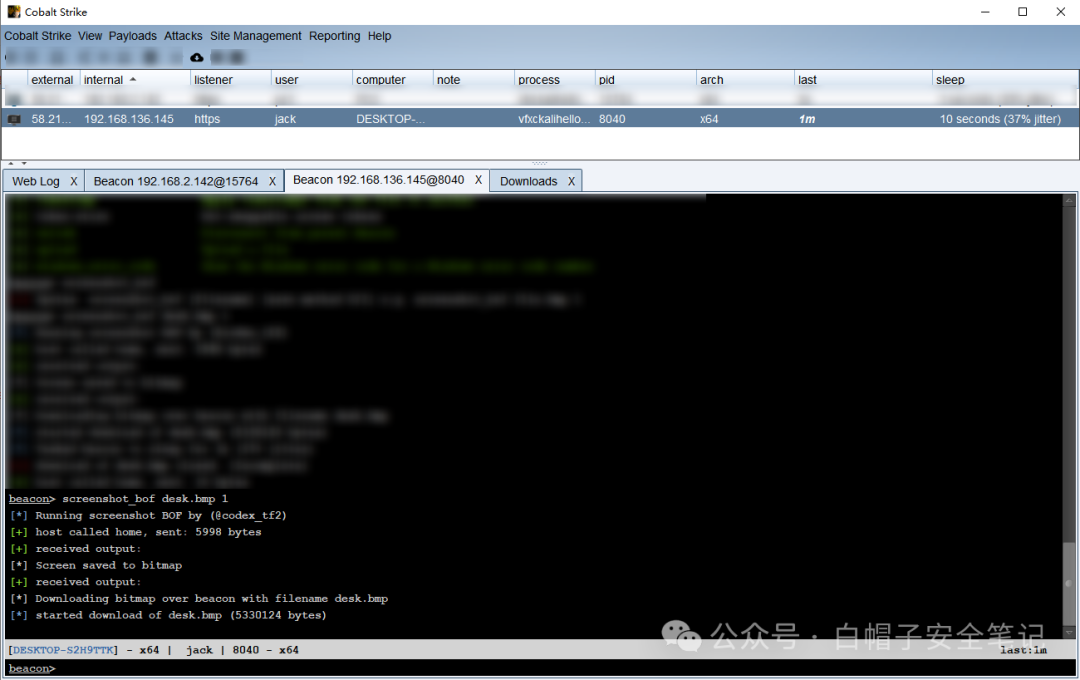Image resolution: width=1080 pixels, height=680 pixels.
Task: Click DESKTOP-S2H9TTK in console status bar
Action: 63,650
